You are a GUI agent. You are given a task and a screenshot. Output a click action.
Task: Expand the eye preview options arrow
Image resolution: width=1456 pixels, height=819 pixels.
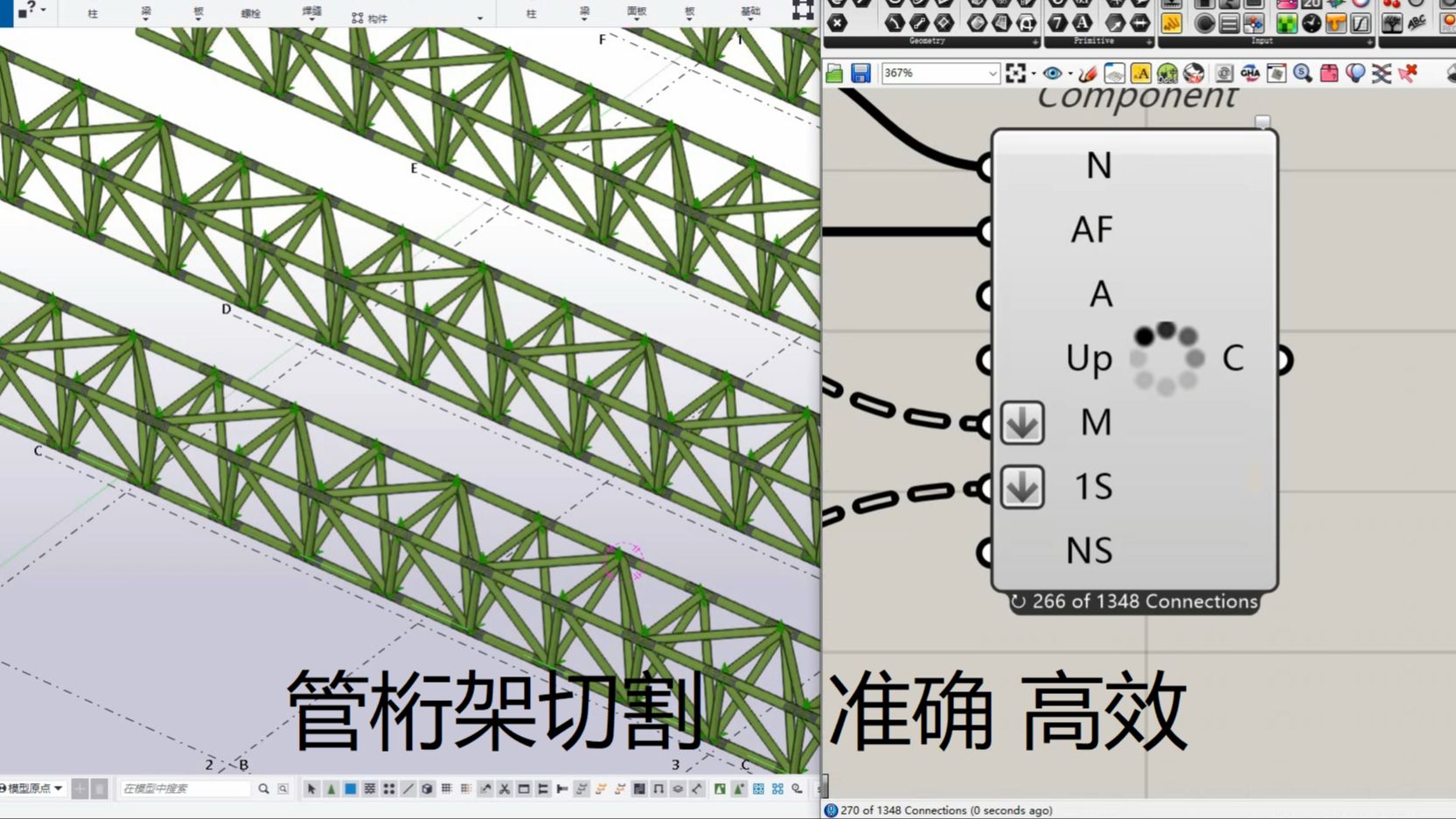[1069, 73]
